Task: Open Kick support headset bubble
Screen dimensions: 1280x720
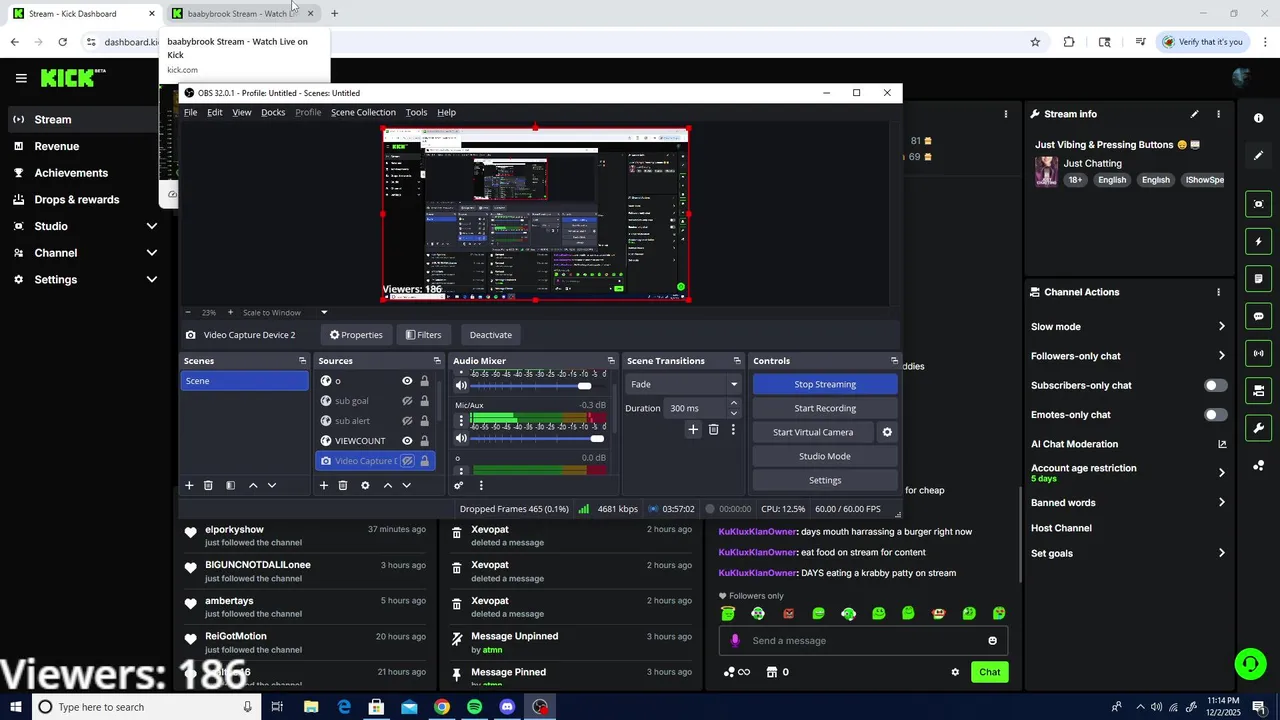Action: pos(1249,663)
